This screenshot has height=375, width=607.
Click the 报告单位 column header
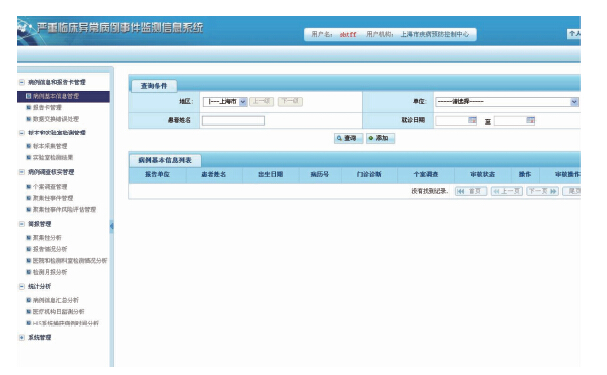tap(158, 175)
